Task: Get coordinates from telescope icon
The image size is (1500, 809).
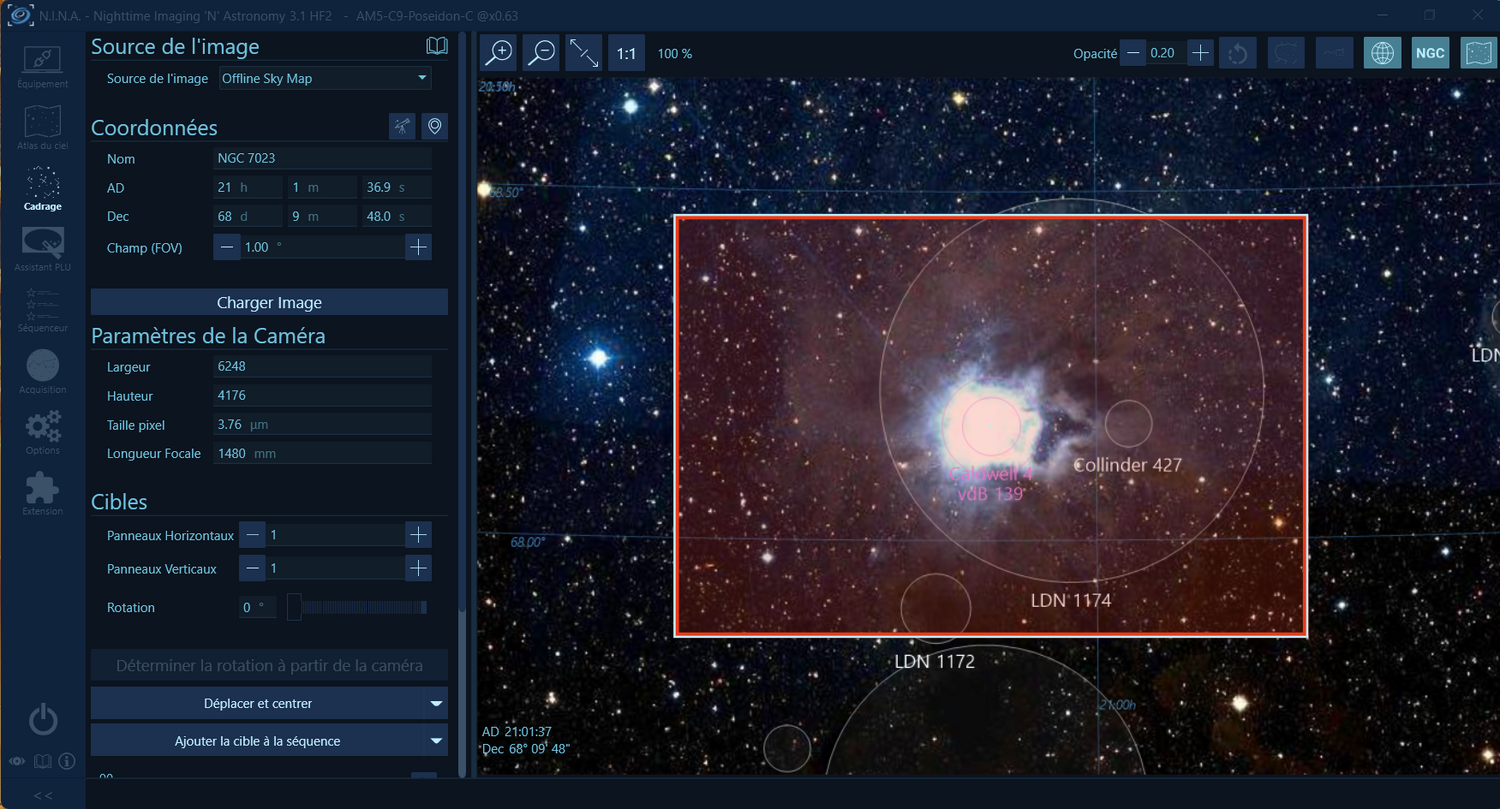Action: point(402,126)
